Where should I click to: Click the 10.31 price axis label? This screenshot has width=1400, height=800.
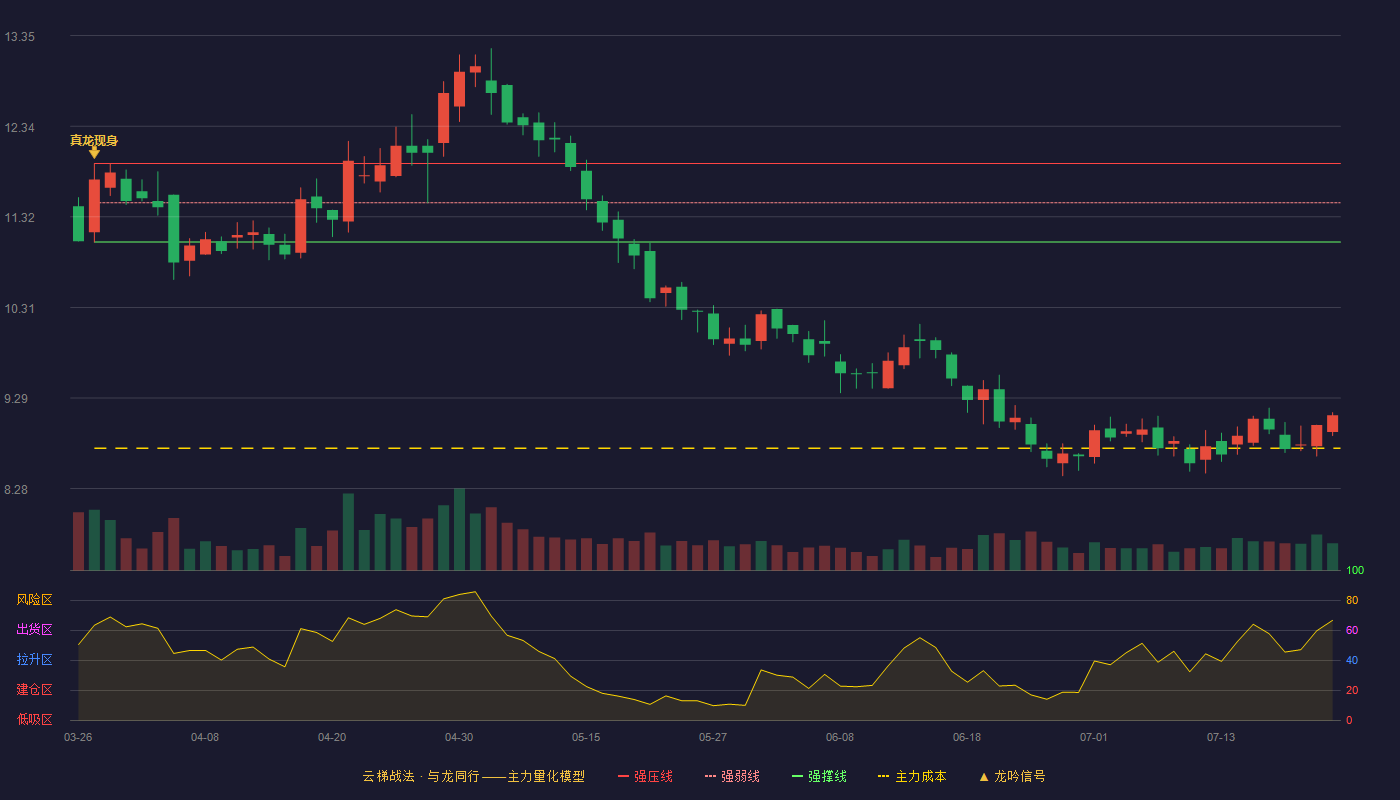[x=20, y=309]
